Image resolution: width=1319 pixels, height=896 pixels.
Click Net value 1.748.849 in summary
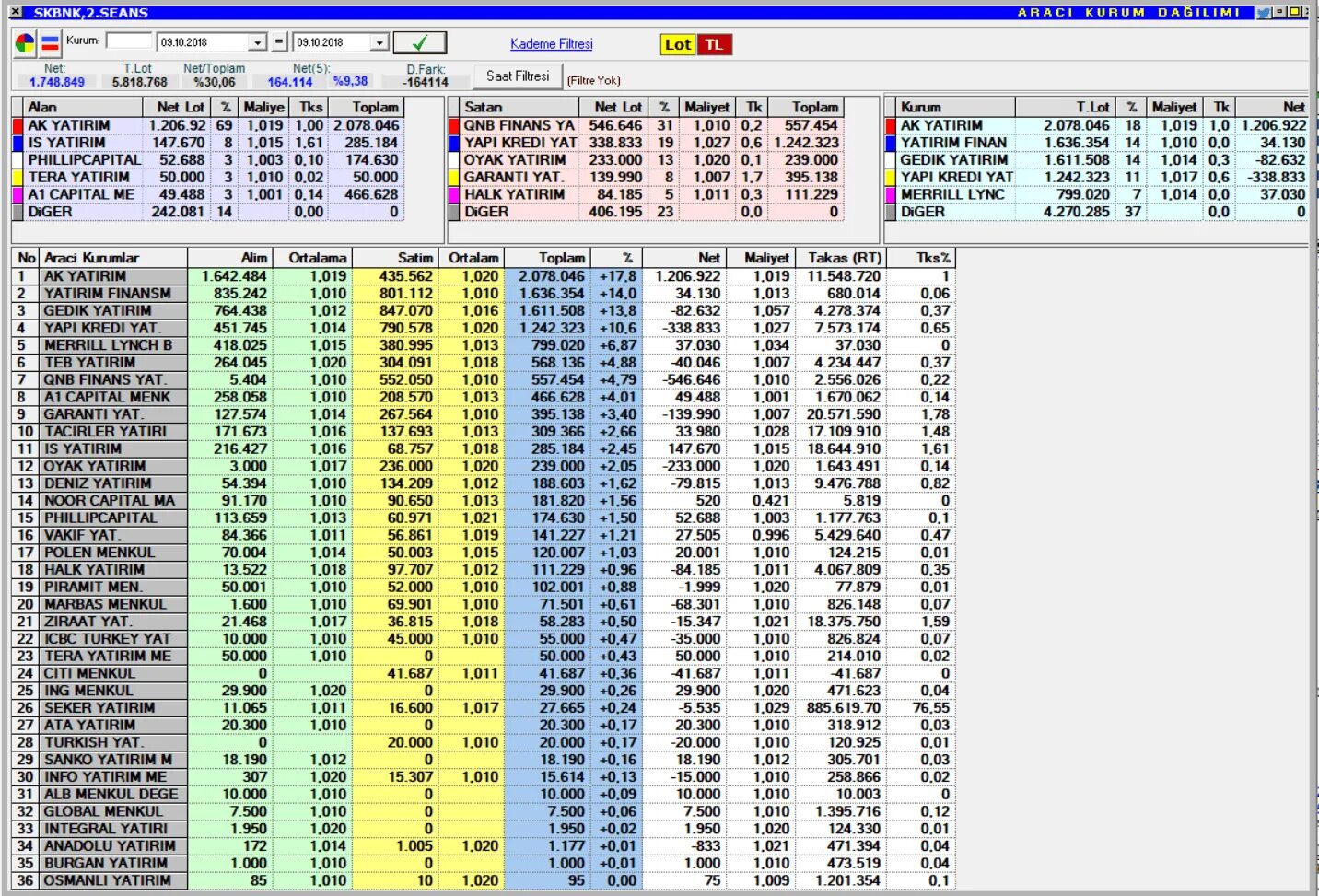(57, 82)
